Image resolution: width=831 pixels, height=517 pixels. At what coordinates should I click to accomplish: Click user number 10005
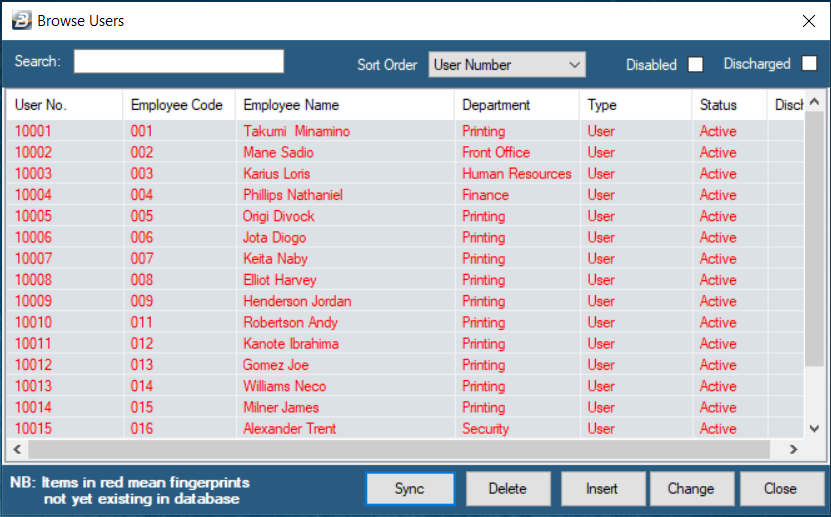click(x=33, y=216)
